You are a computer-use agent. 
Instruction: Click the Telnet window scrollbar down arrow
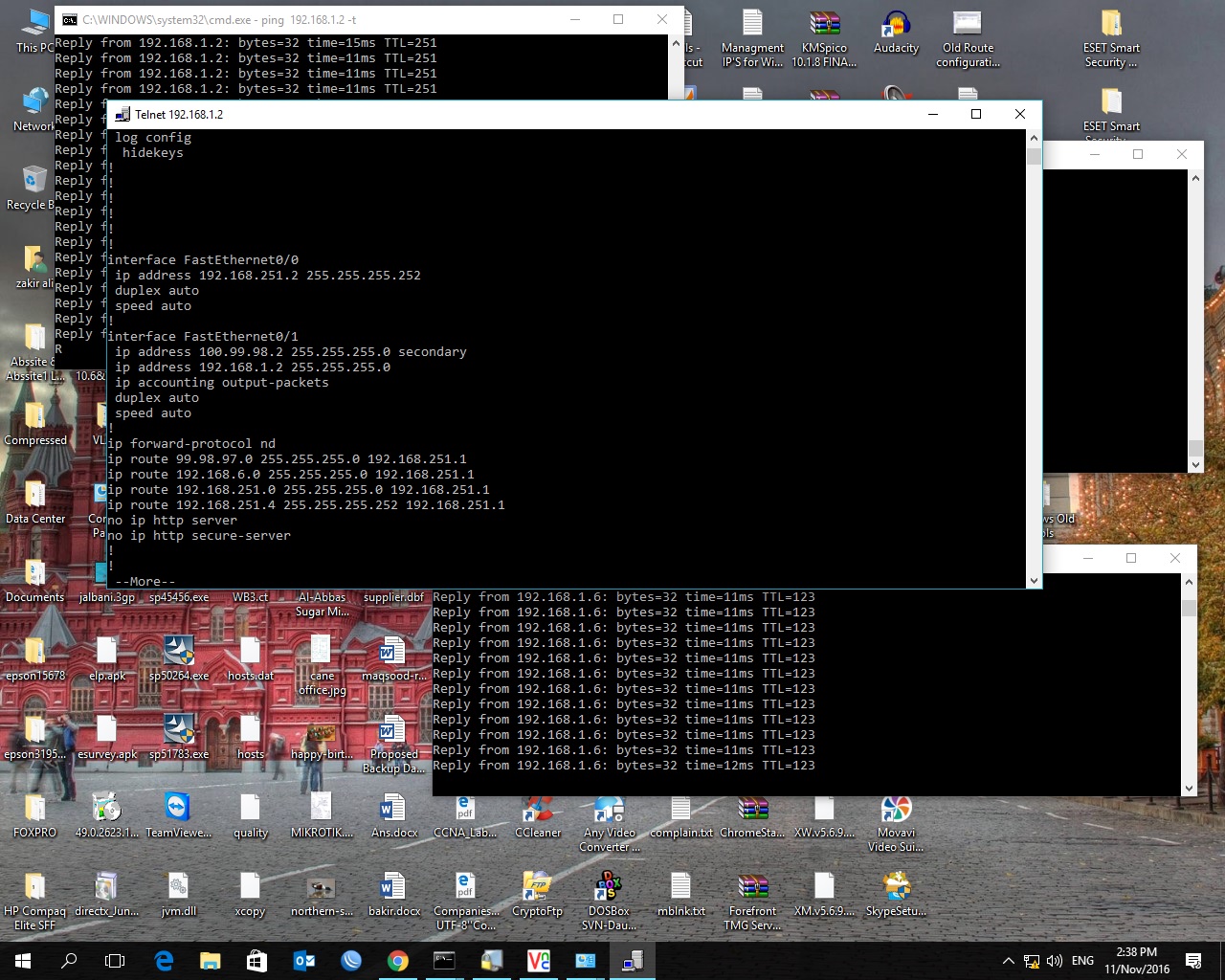click(1034, 580)
